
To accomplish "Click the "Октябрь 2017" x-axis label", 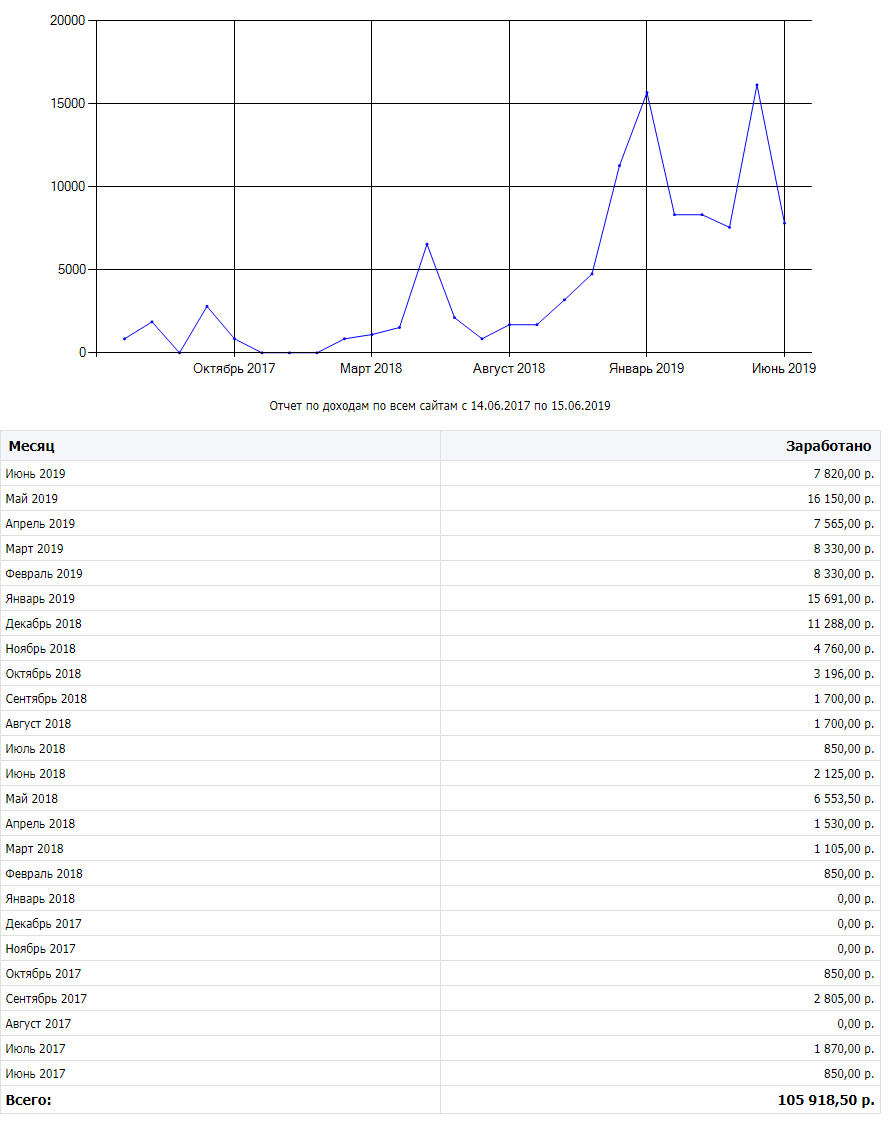I will coord(234,368).
